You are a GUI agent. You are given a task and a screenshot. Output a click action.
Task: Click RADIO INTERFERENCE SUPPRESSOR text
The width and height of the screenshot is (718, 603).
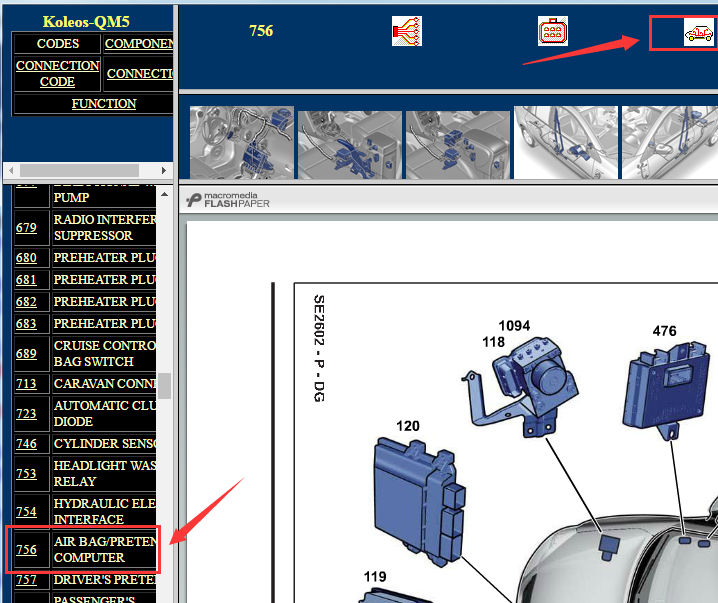[105, 228]
